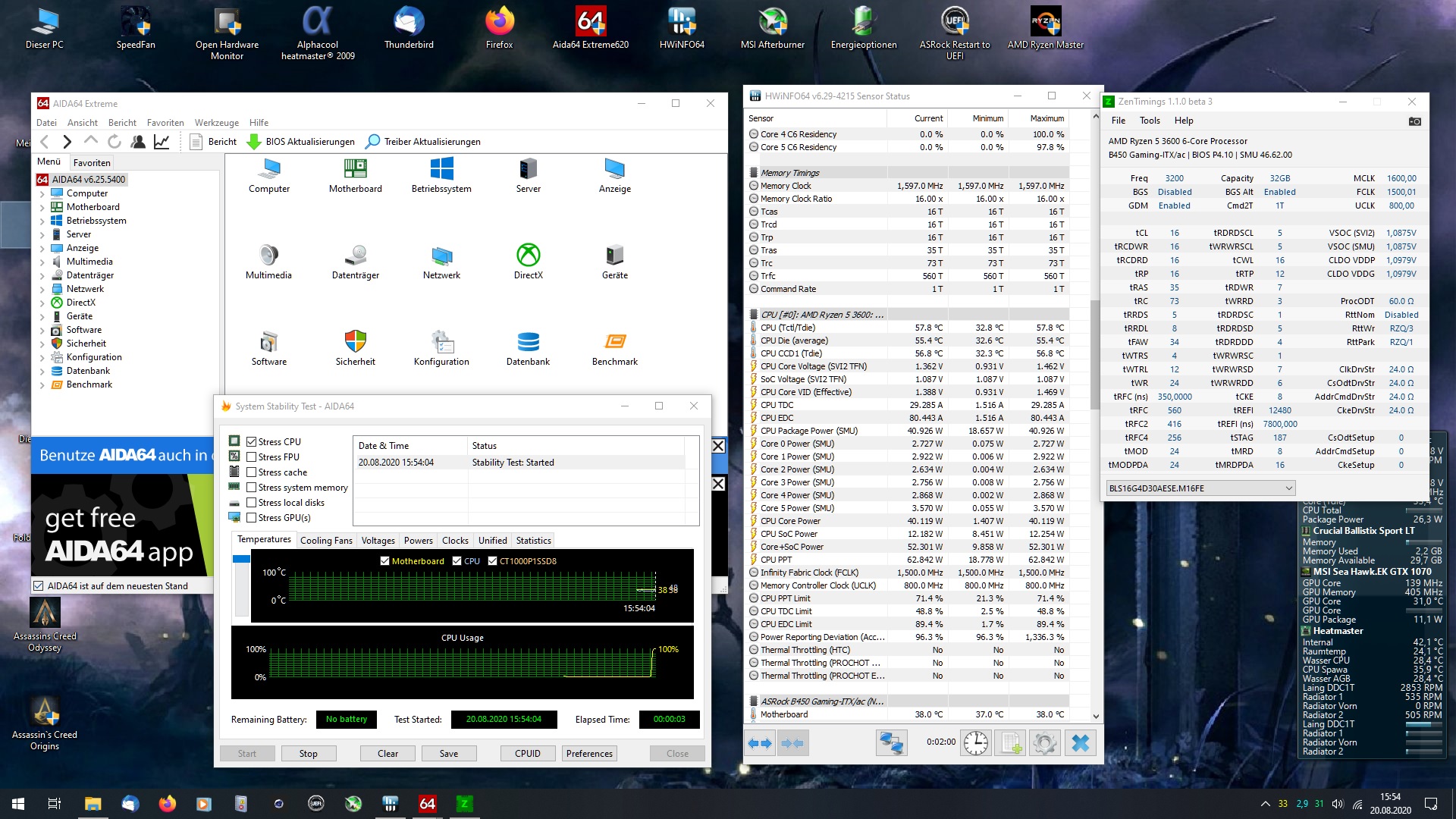
Task: Launch MSI Afterburner desktop shortcut
Action: (772, 23)
